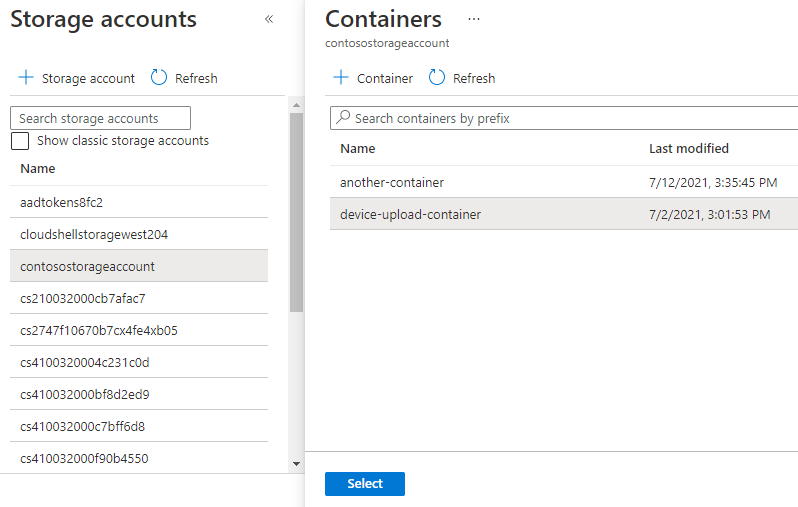This screenshot has height=507, width=798.
Task: Click the Refresh icon in Containers panel
Action: click(437, 78)
